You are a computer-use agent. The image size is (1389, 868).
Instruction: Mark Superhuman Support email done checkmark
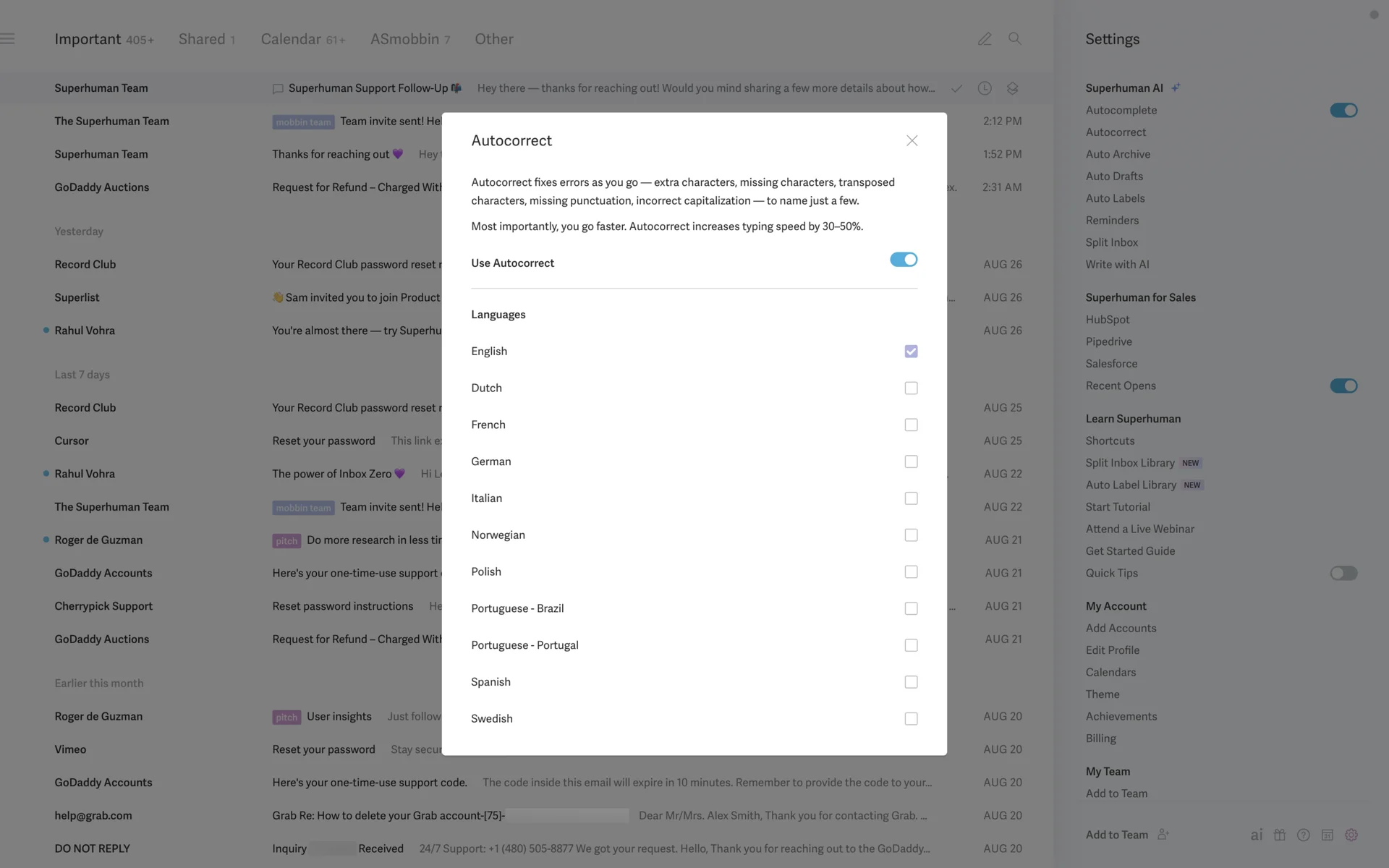tap(956, 88)
